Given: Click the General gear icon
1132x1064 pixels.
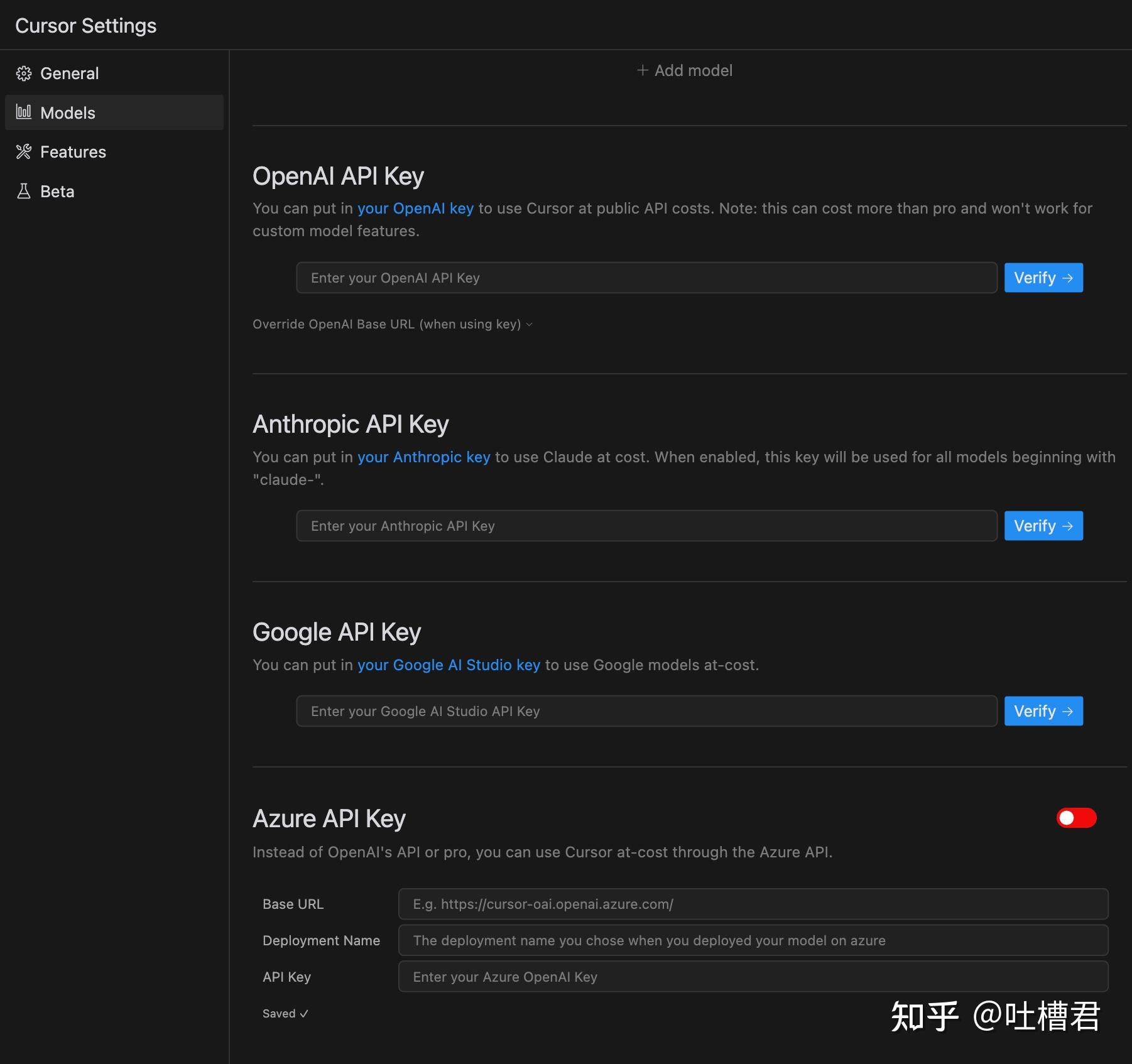Looking at the screenshot, I should point(24,73).
